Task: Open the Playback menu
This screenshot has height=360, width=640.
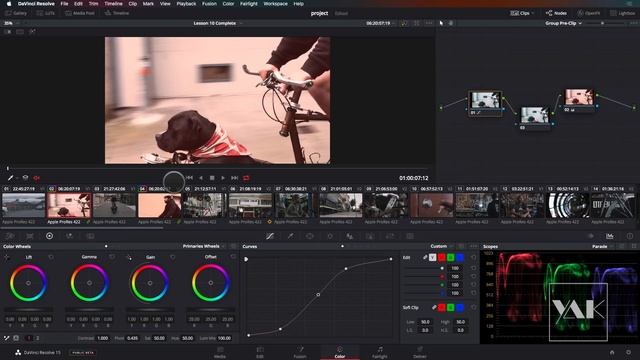Action: (x=186, y=4)
